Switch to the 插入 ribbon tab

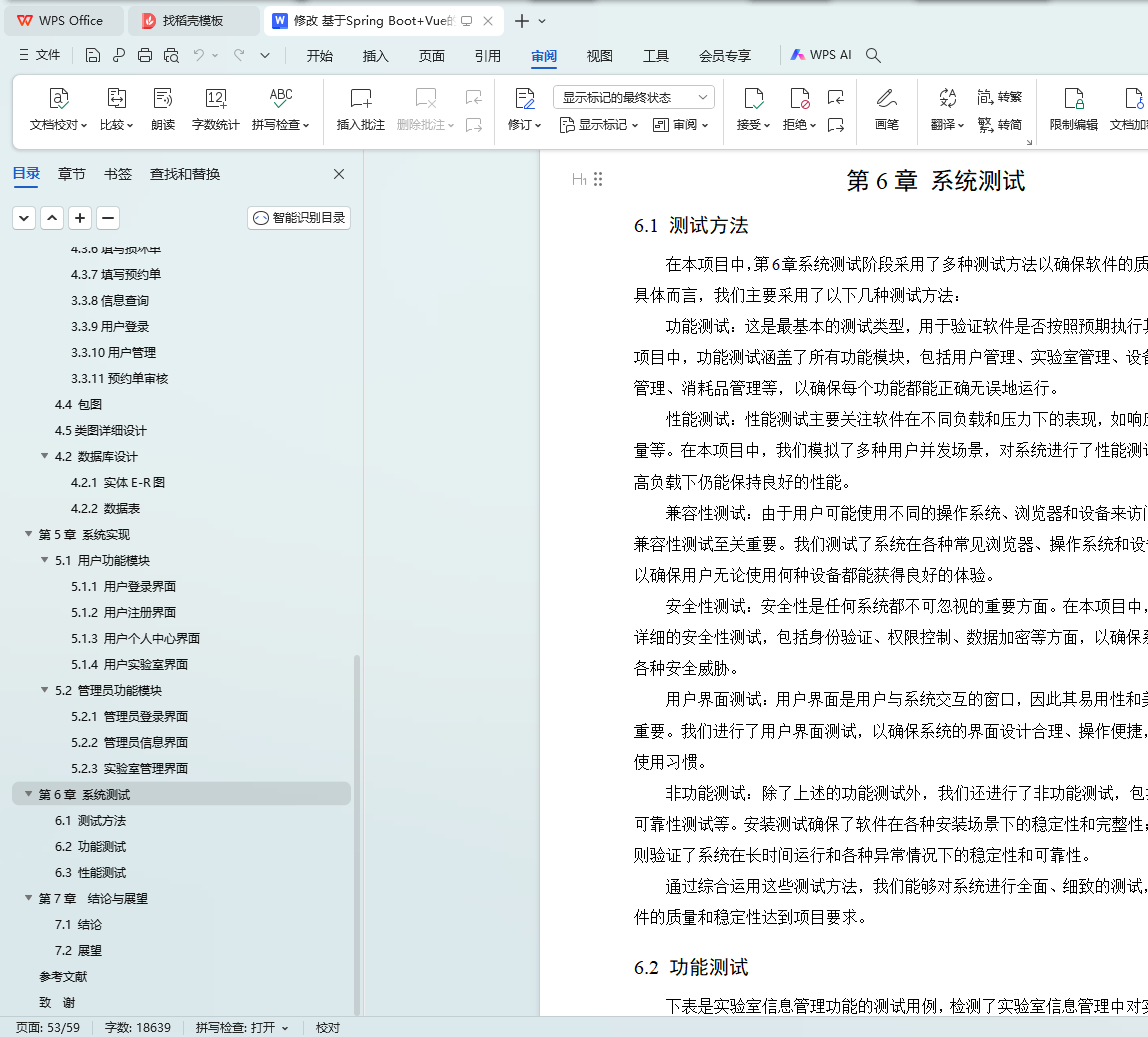tap(375, 56)
